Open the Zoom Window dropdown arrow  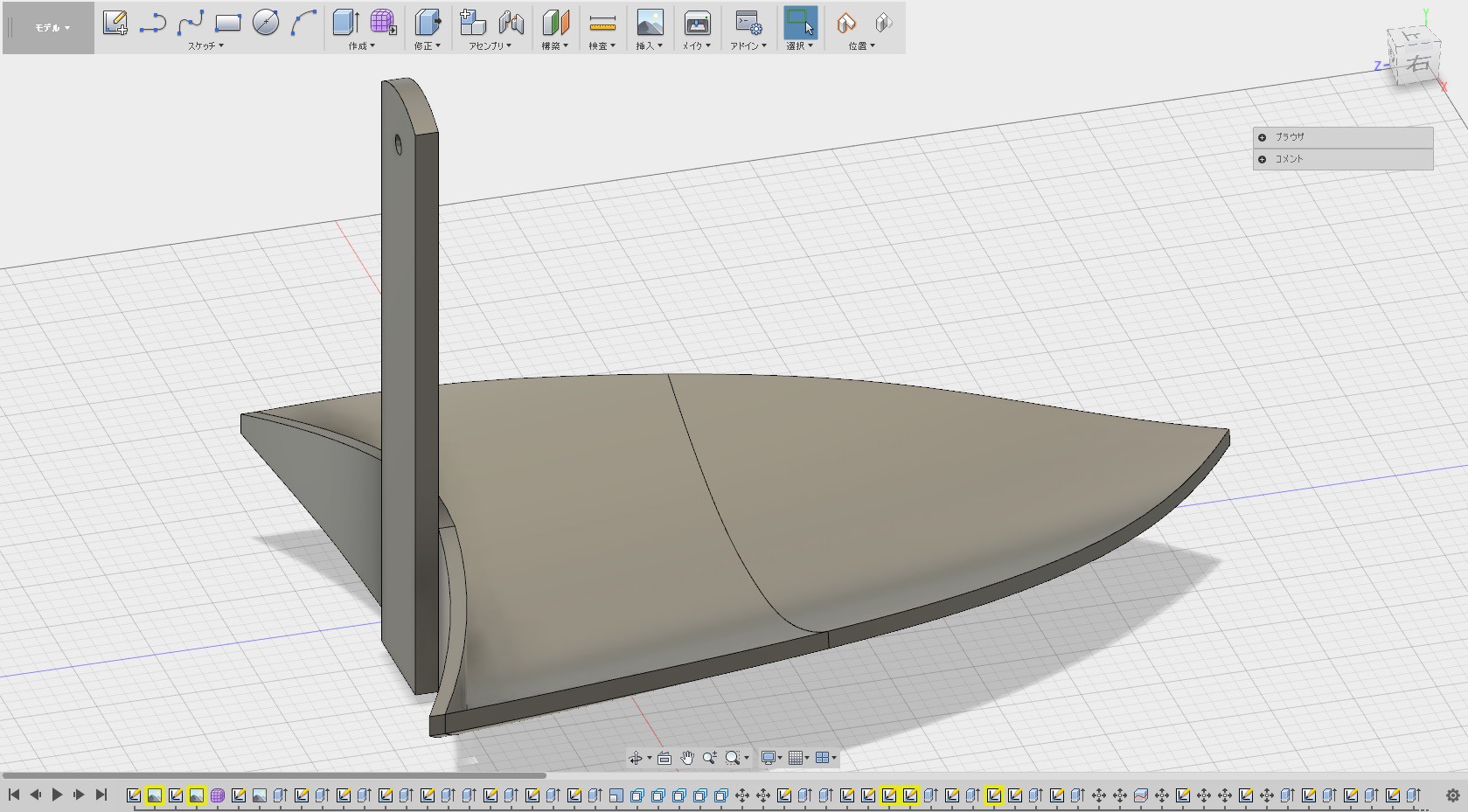pyautogui.click(x=746, y=759)
